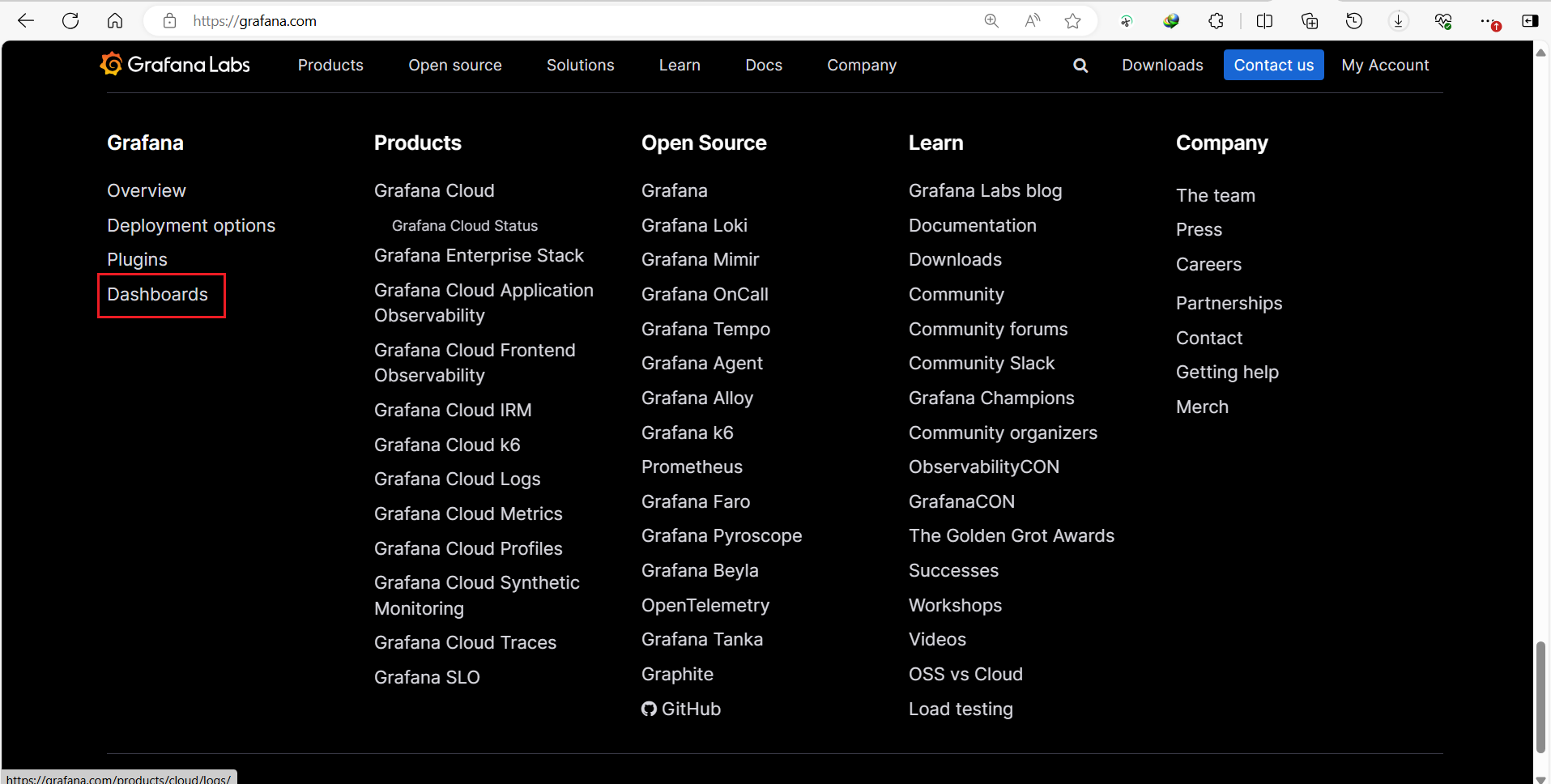Click the Contact us button

point(1274,65)
